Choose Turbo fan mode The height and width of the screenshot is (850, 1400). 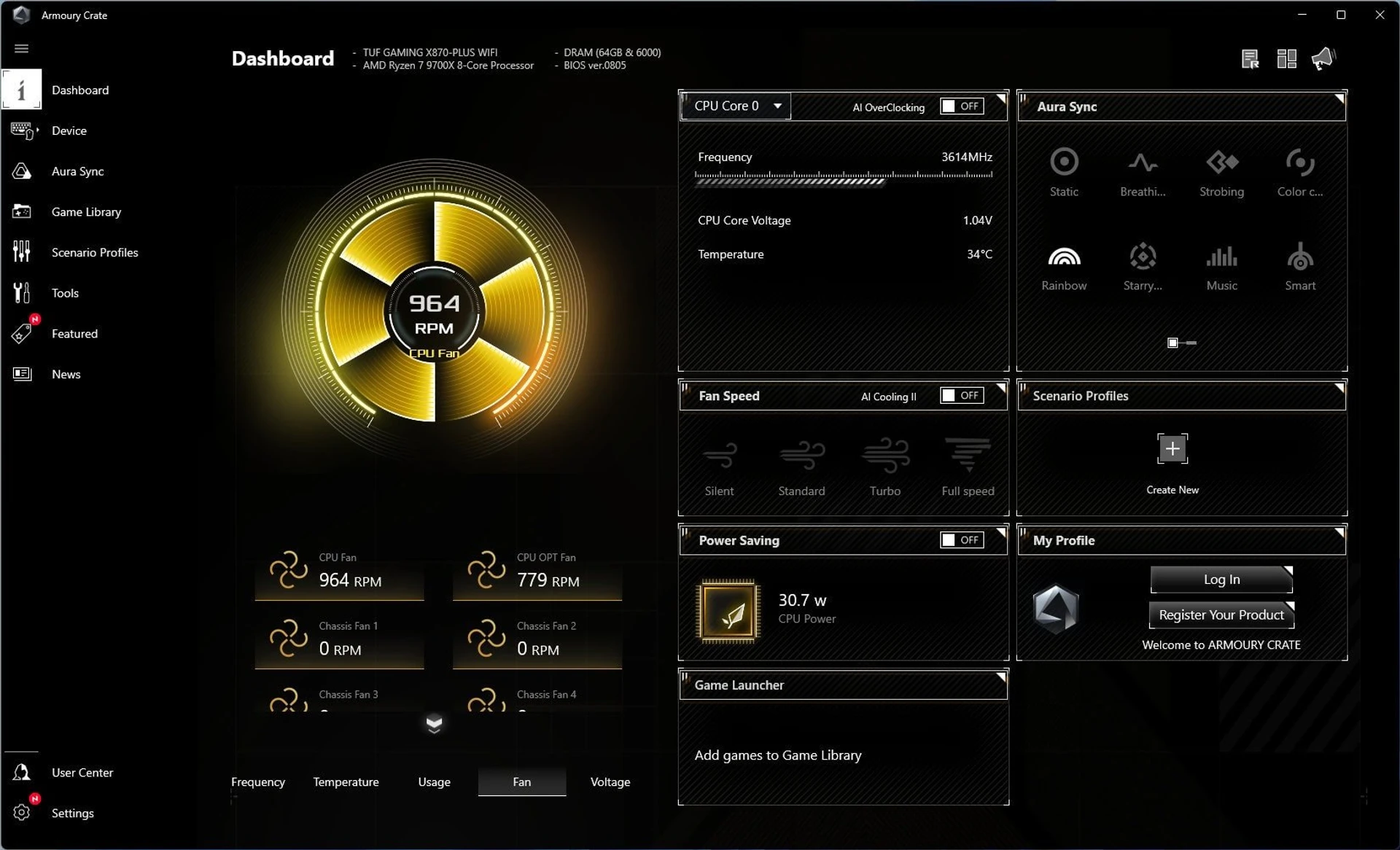tap(885, 467)
